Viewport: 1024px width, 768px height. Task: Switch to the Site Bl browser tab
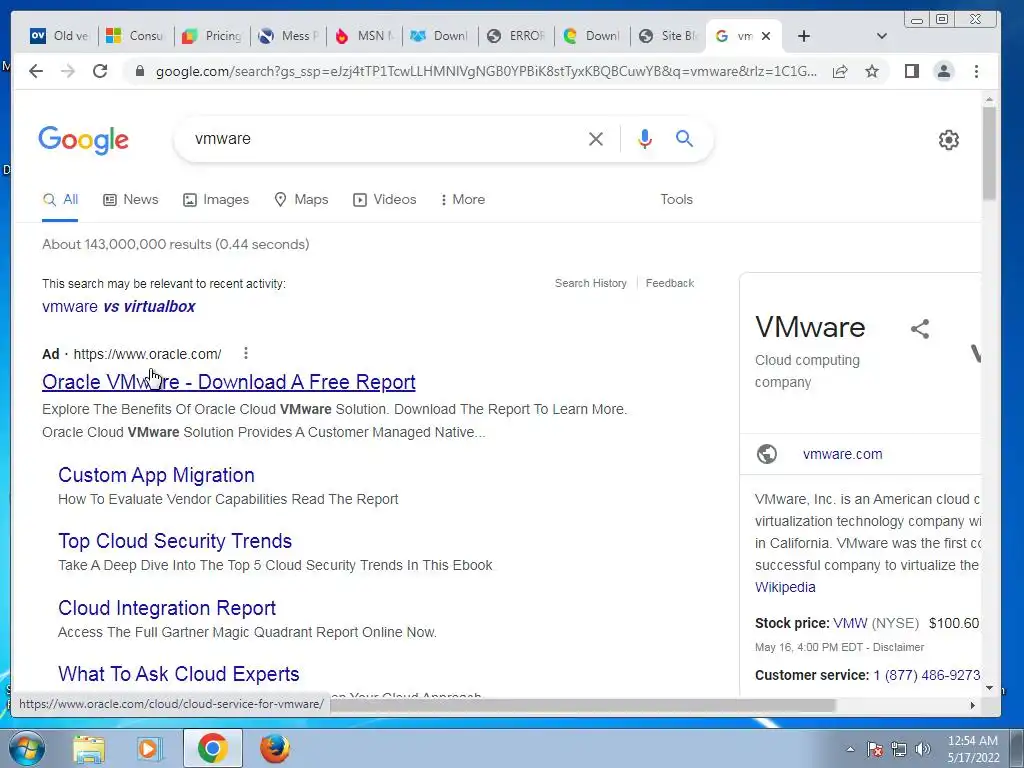click(x=668, y=36)
